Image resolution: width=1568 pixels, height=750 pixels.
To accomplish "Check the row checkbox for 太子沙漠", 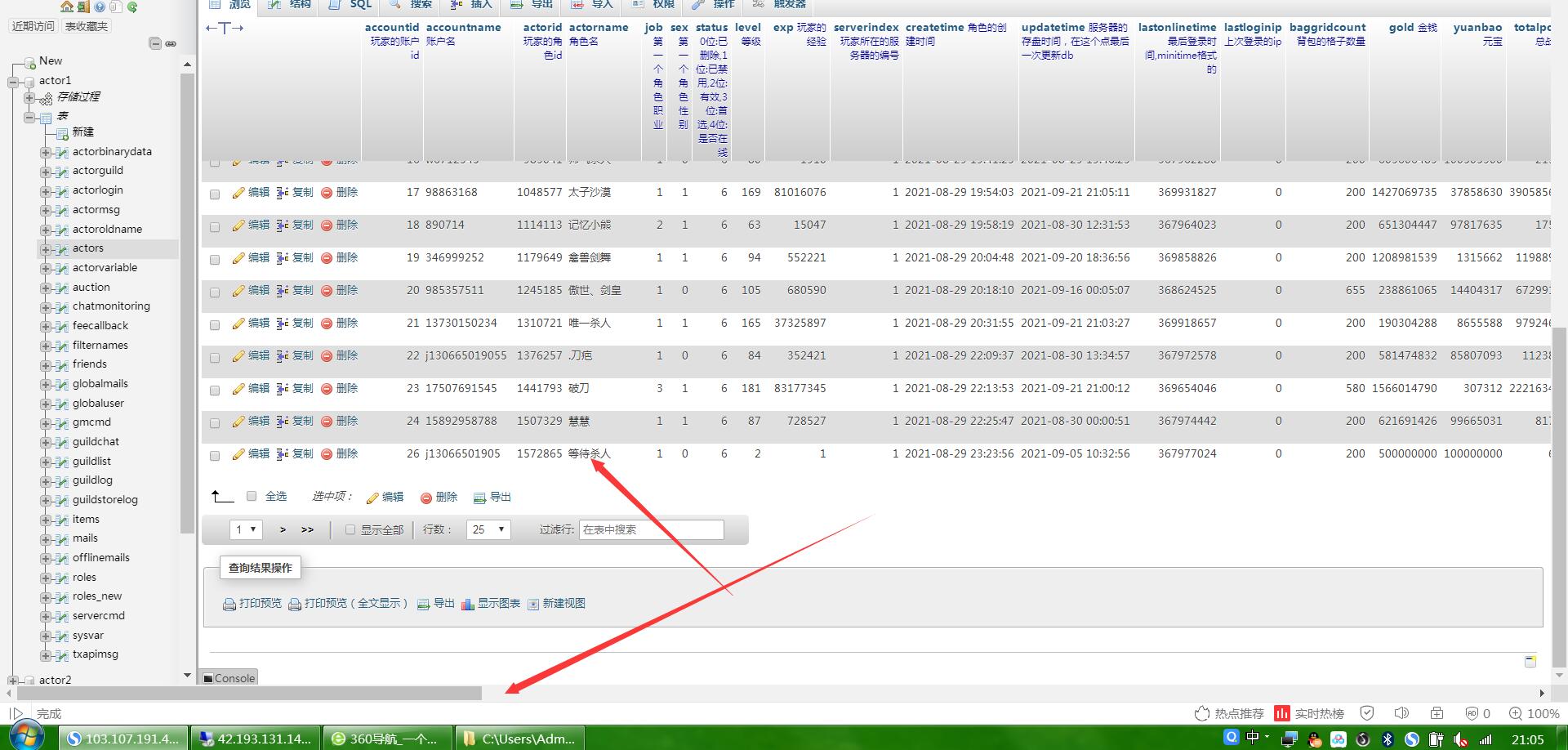I will tap(215, 194).
